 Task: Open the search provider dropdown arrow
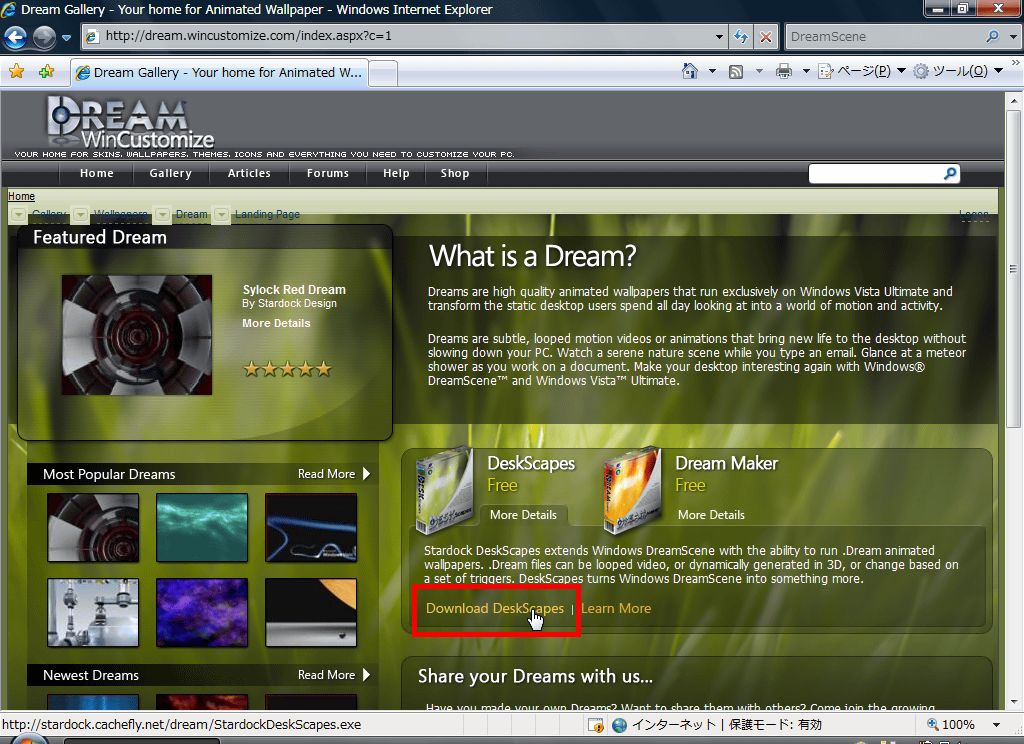pyautogui.click(x=1013, y=37)
